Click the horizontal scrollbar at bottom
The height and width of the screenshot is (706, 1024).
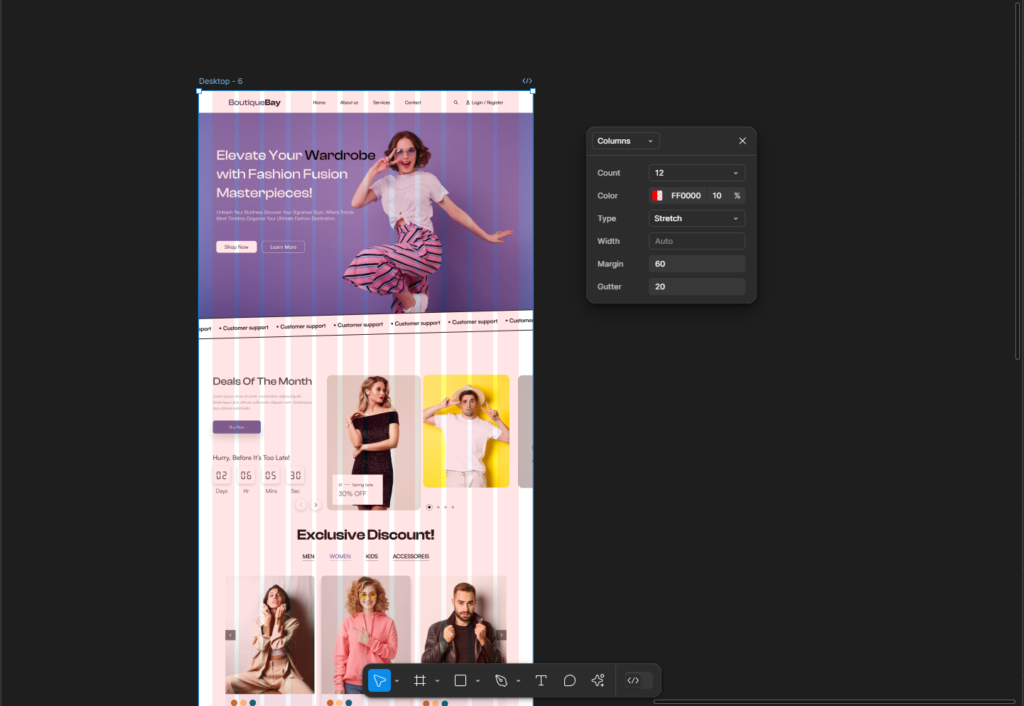(834, 701)
